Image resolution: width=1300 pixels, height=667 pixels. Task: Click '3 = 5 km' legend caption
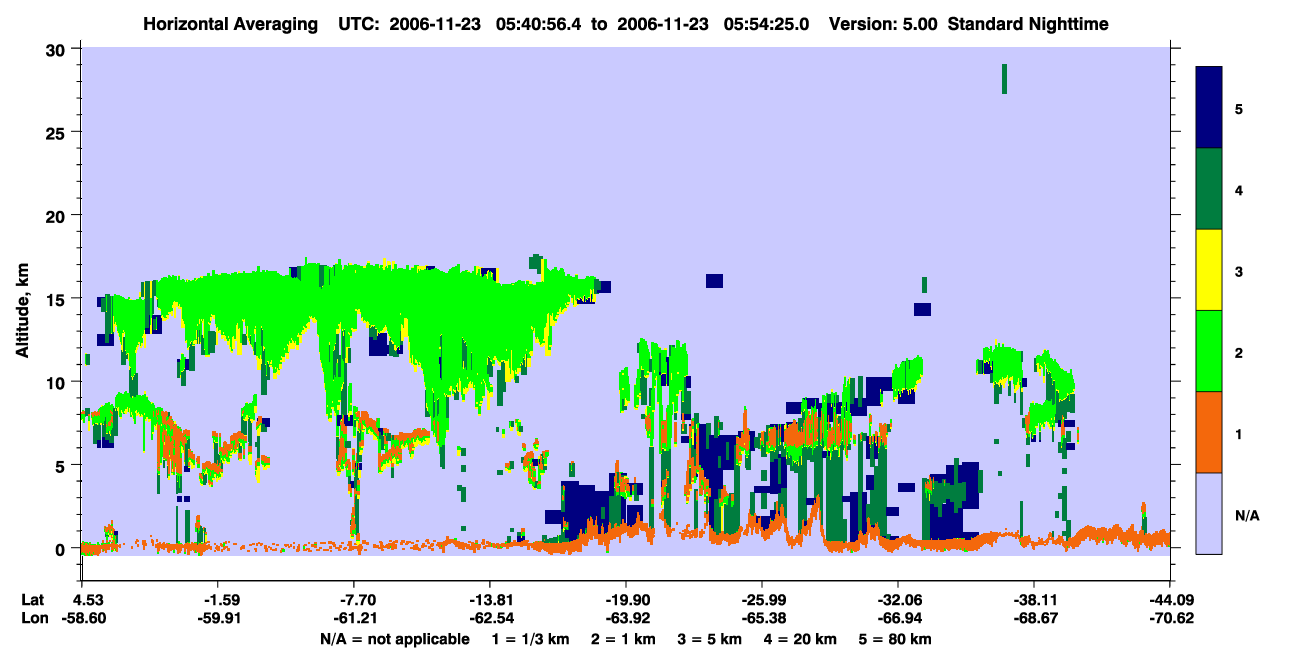[x=710, y=639]
